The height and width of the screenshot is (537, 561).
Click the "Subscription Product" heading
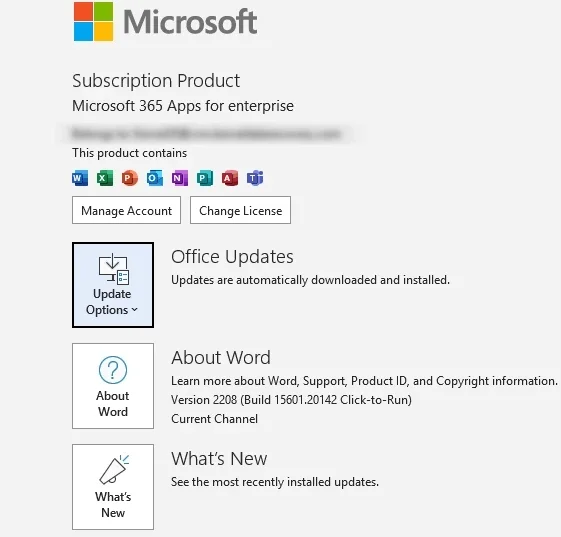pos(156,80)
